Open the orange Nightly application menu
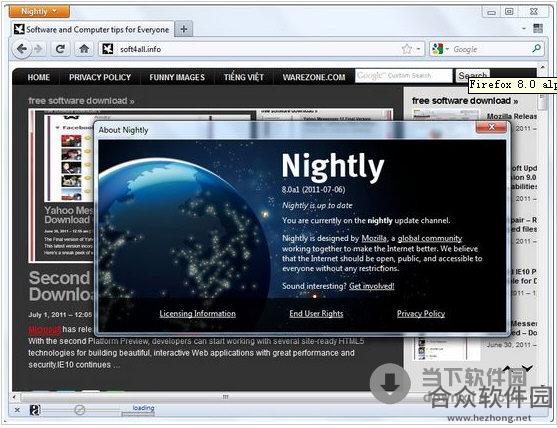The width and height of the screenshot is (557, 428). tap(39, 11)
